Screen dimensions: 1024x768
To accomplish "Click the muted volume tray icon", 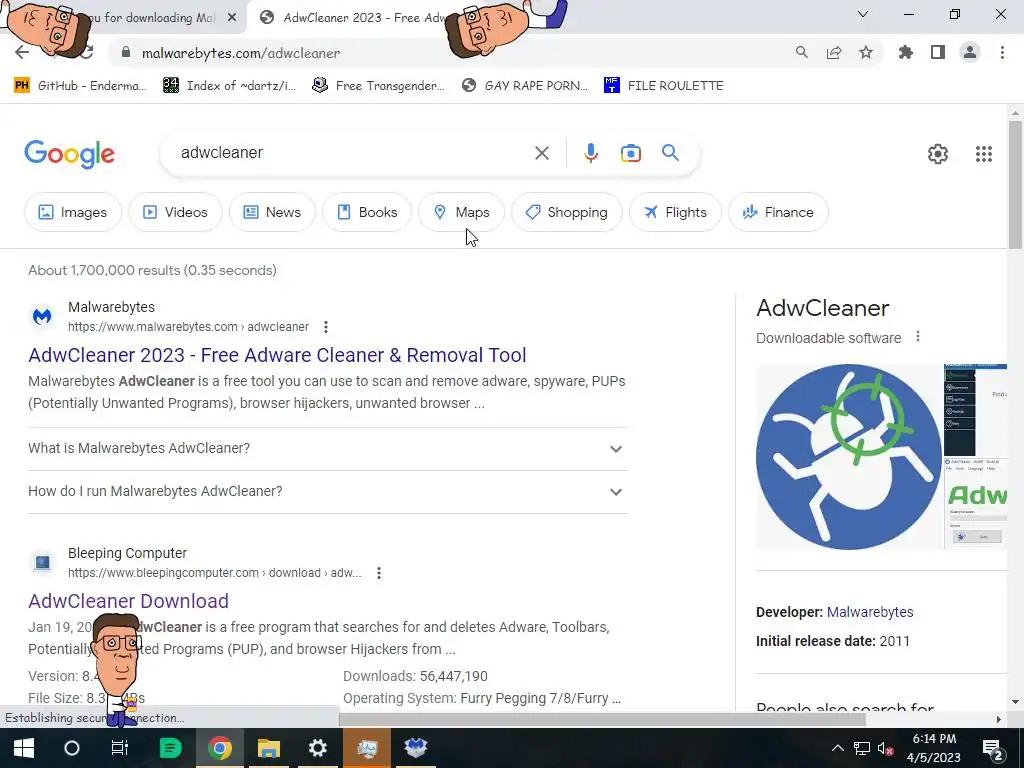I will (x=885, y=749).
